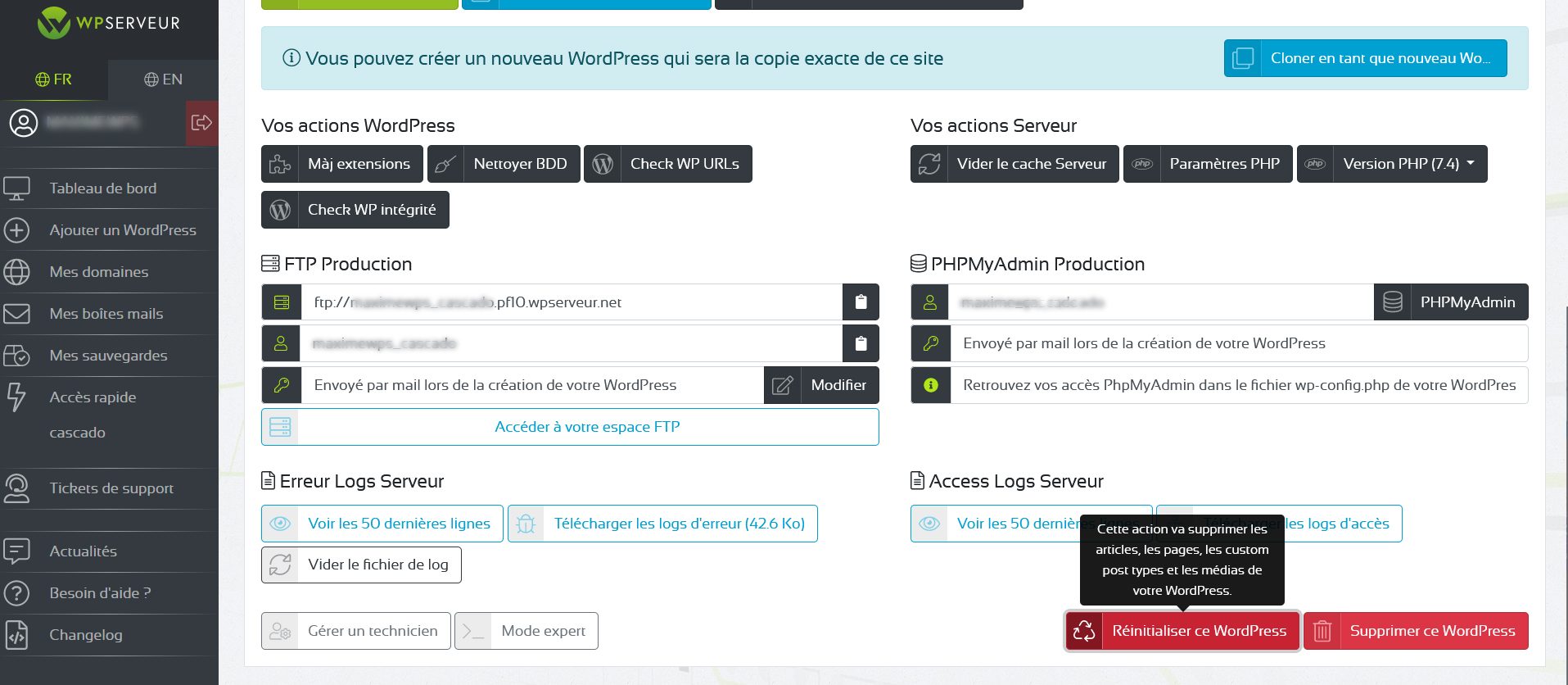This screenshot has width=1568, height=685.
Task: Click the green info icon in PHPMyAdmin section
Action: (931, 385)
